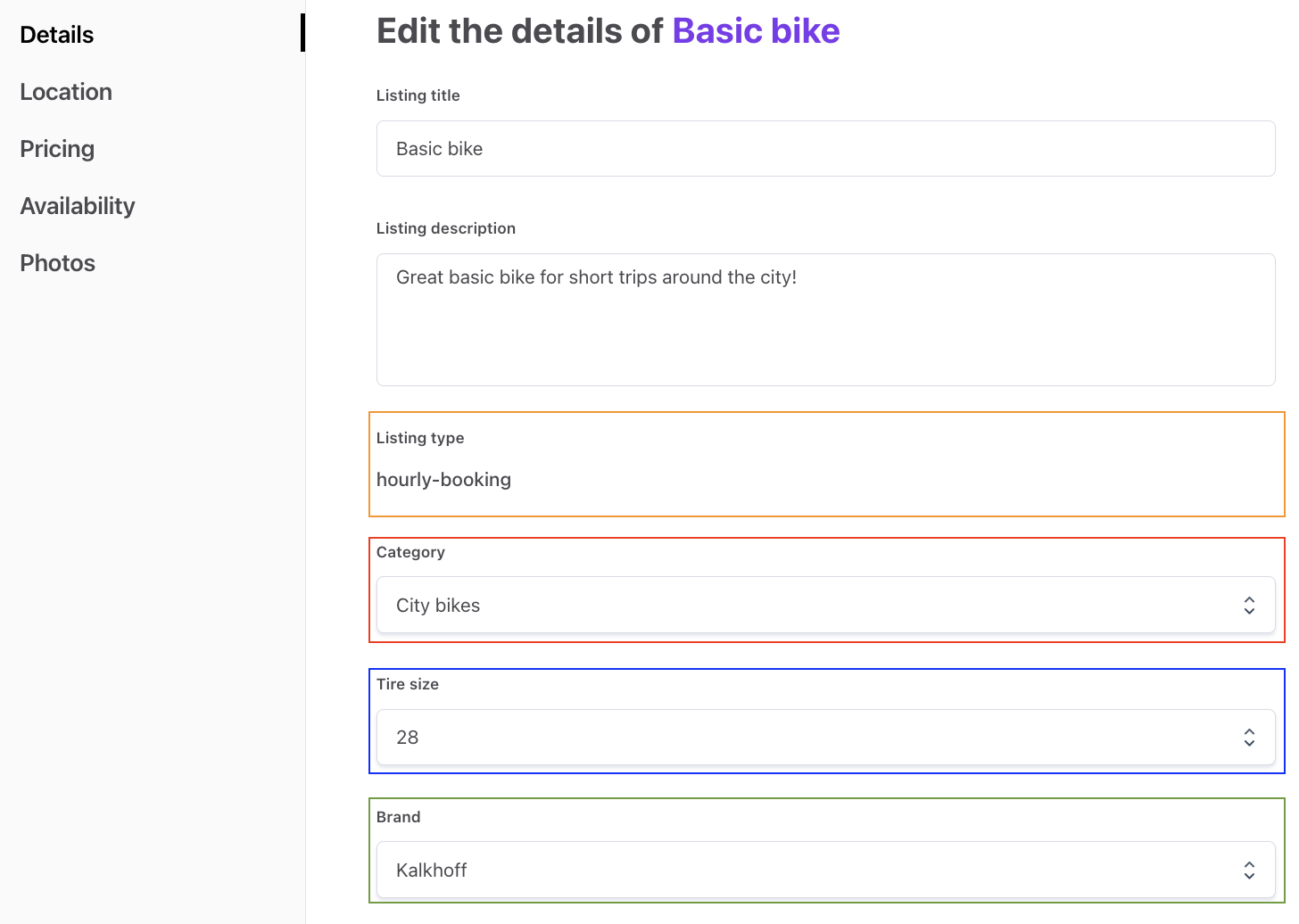Click the Brand field label

(x=399, y=817)
